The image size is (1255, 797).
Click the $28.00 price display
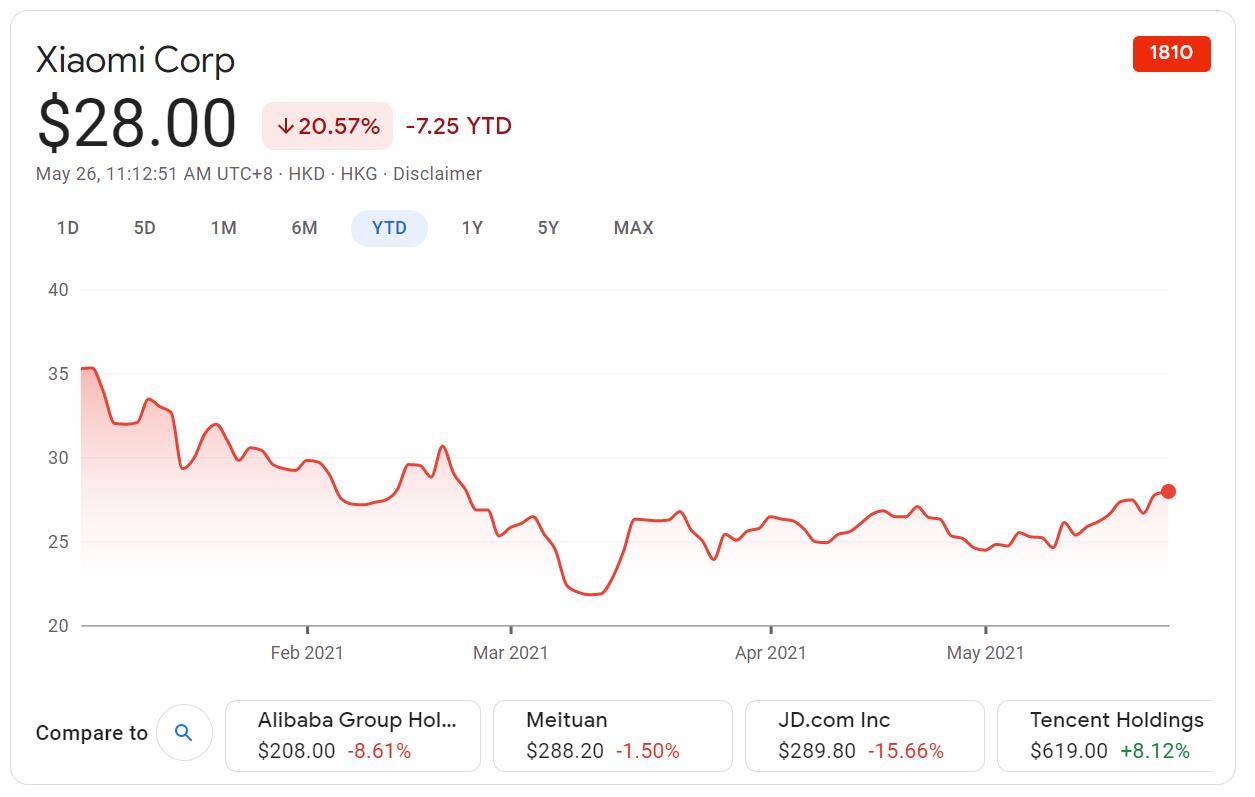tap(135, 122)
